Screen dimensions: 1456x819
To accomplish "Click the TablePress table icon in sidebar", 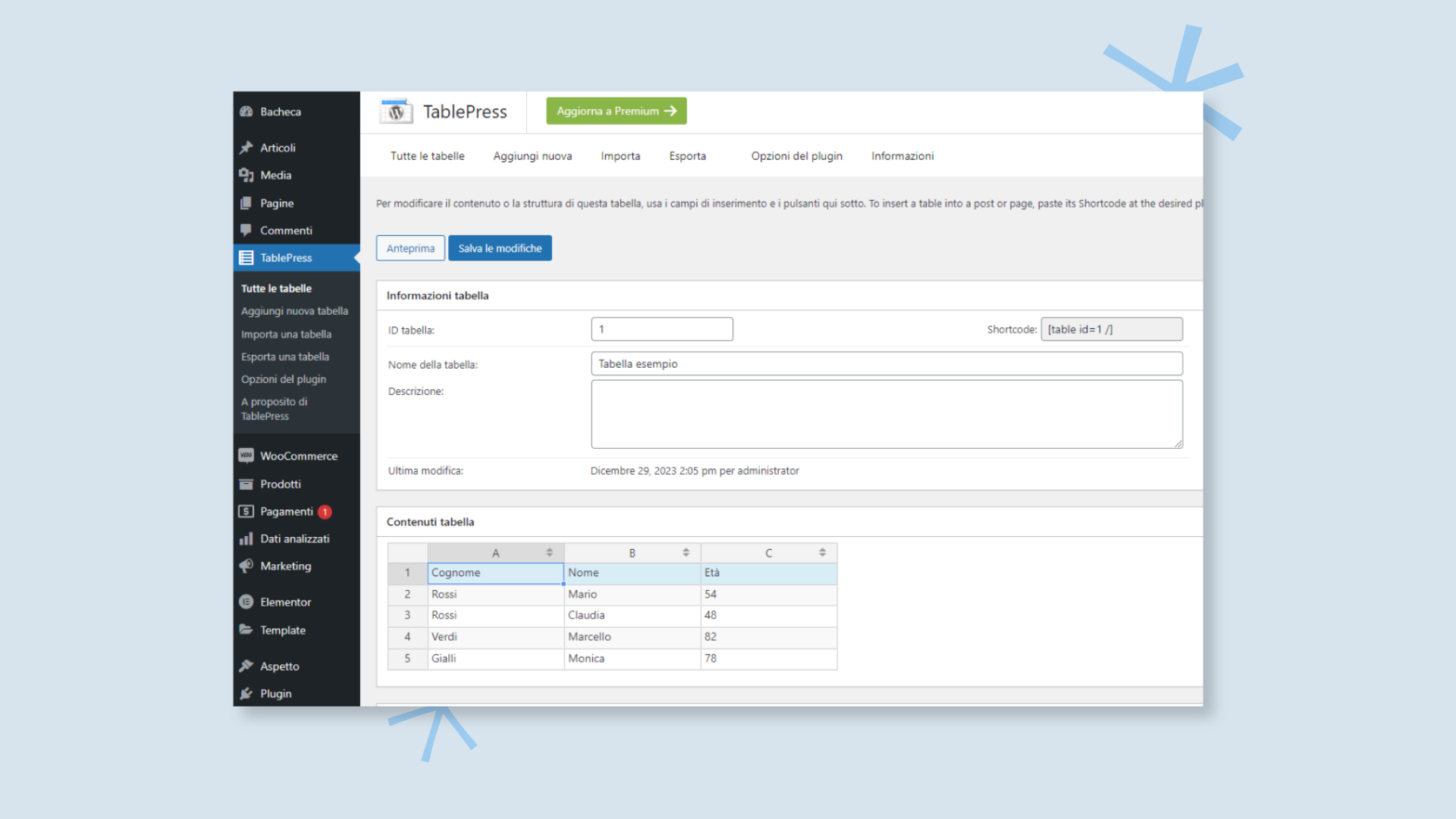I will (246, 258).
